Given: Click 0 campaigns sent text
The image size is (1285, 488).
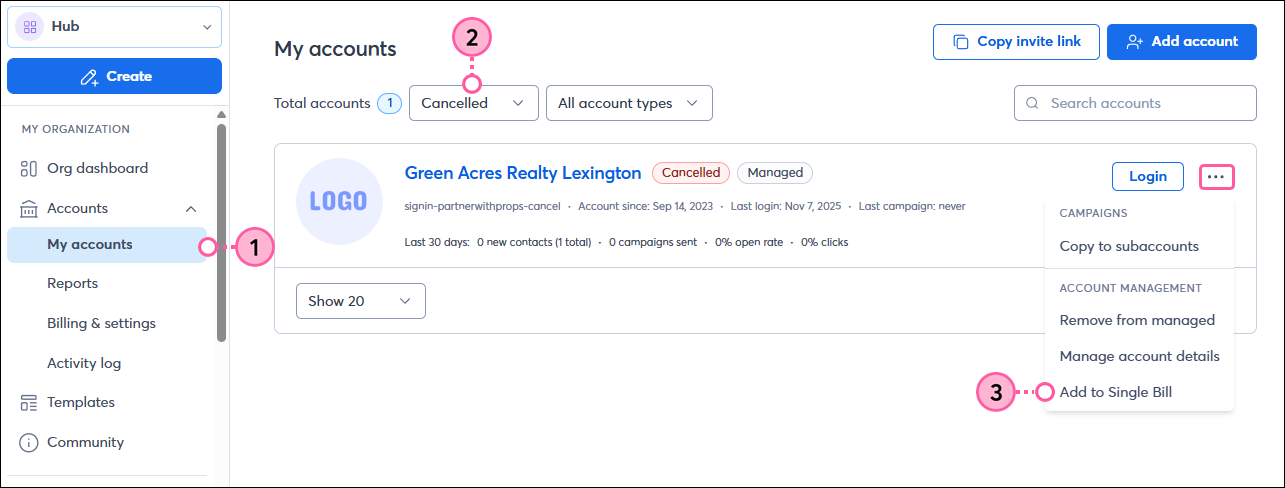Looking at the screenshot, I should 652,242.
